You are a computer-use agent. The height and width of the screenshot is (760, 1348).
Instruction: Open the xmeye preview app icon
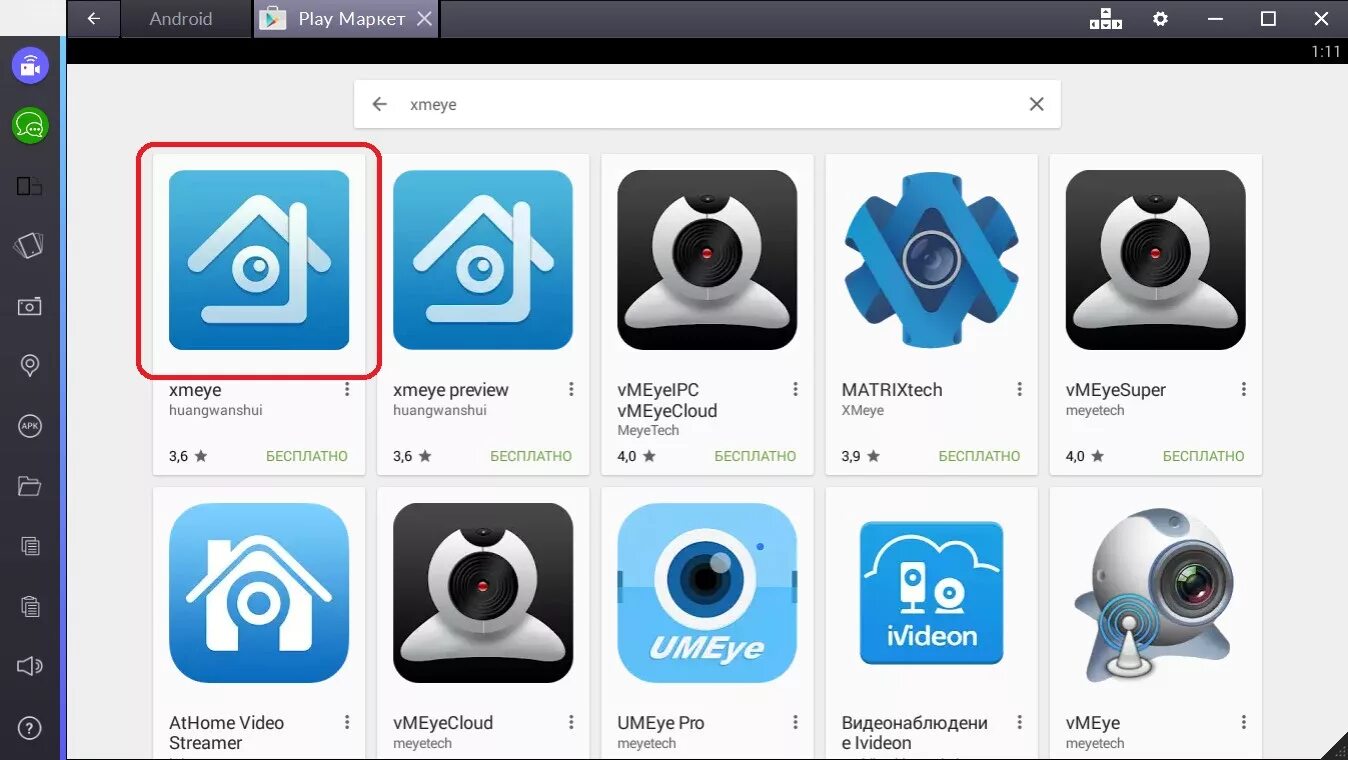pos(483,260)
